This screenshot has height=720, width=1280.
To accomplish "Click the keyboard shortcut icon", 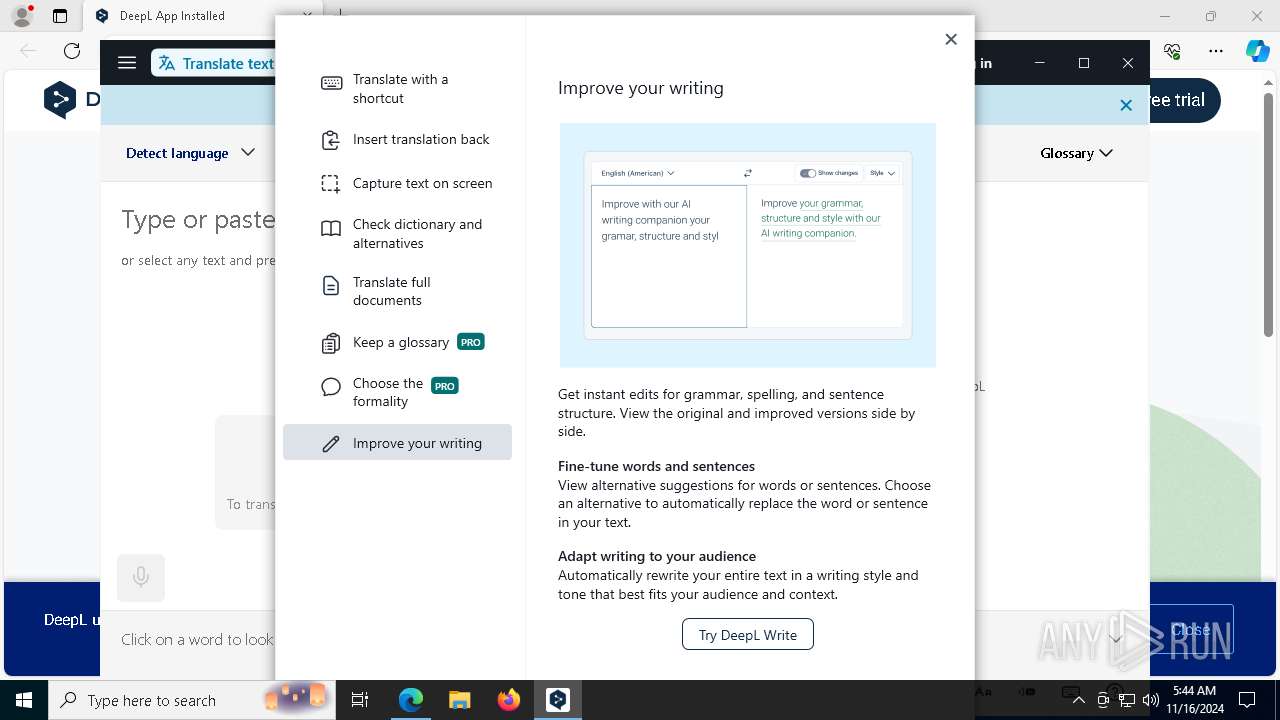I will pos(331,83).
